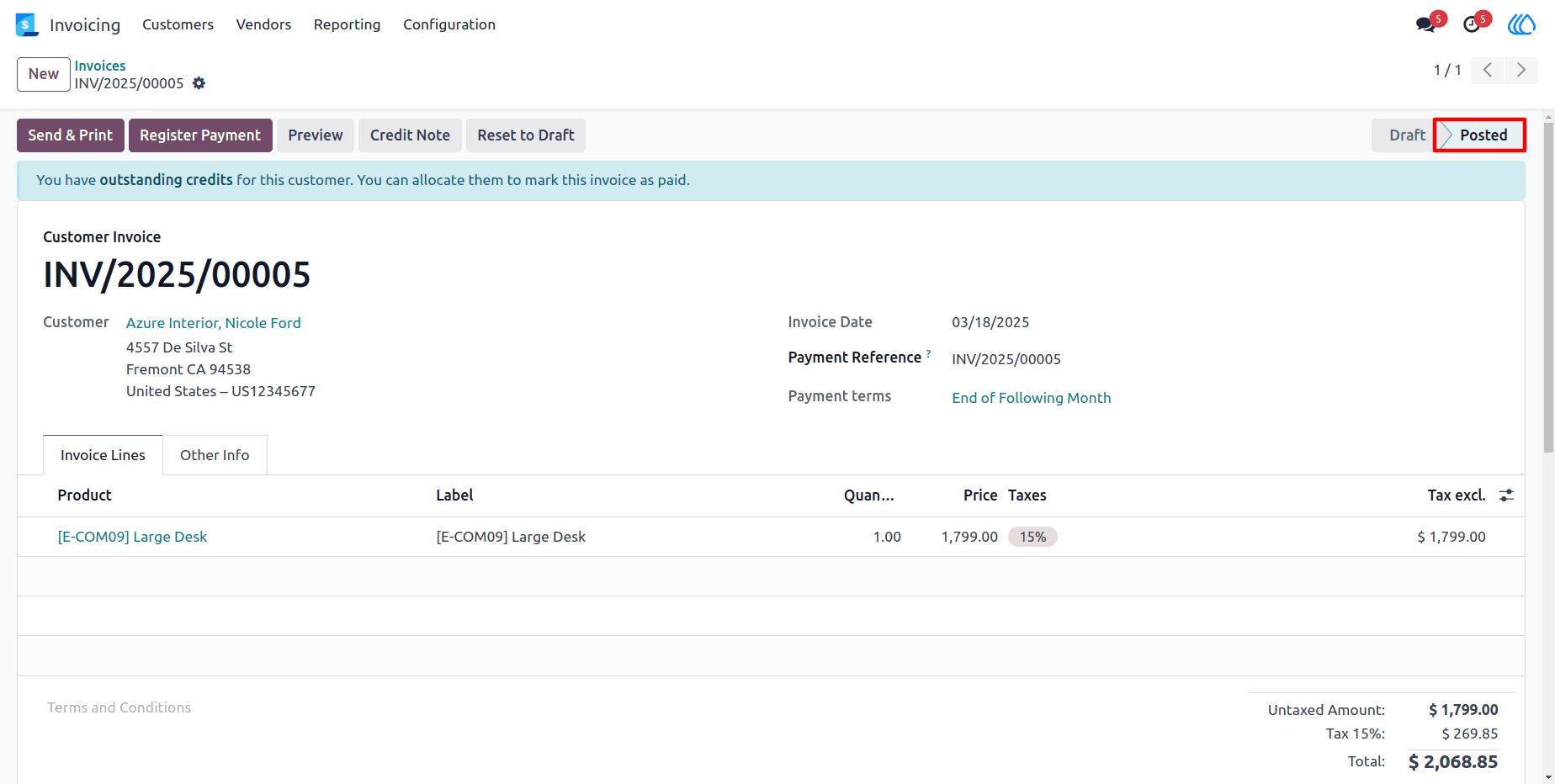Screen dimensions: 1555x784
Task: Click the Posted status stage
Action: pos(1481,135)
